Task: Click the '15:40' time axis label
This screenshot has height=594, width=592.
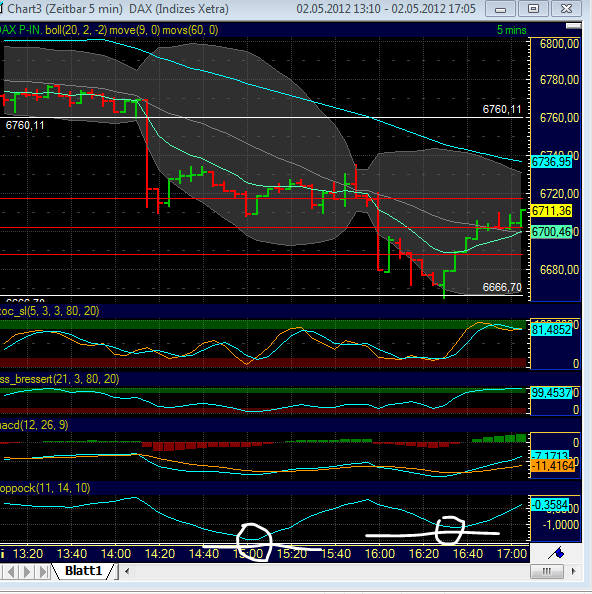Action: (336, 554)
